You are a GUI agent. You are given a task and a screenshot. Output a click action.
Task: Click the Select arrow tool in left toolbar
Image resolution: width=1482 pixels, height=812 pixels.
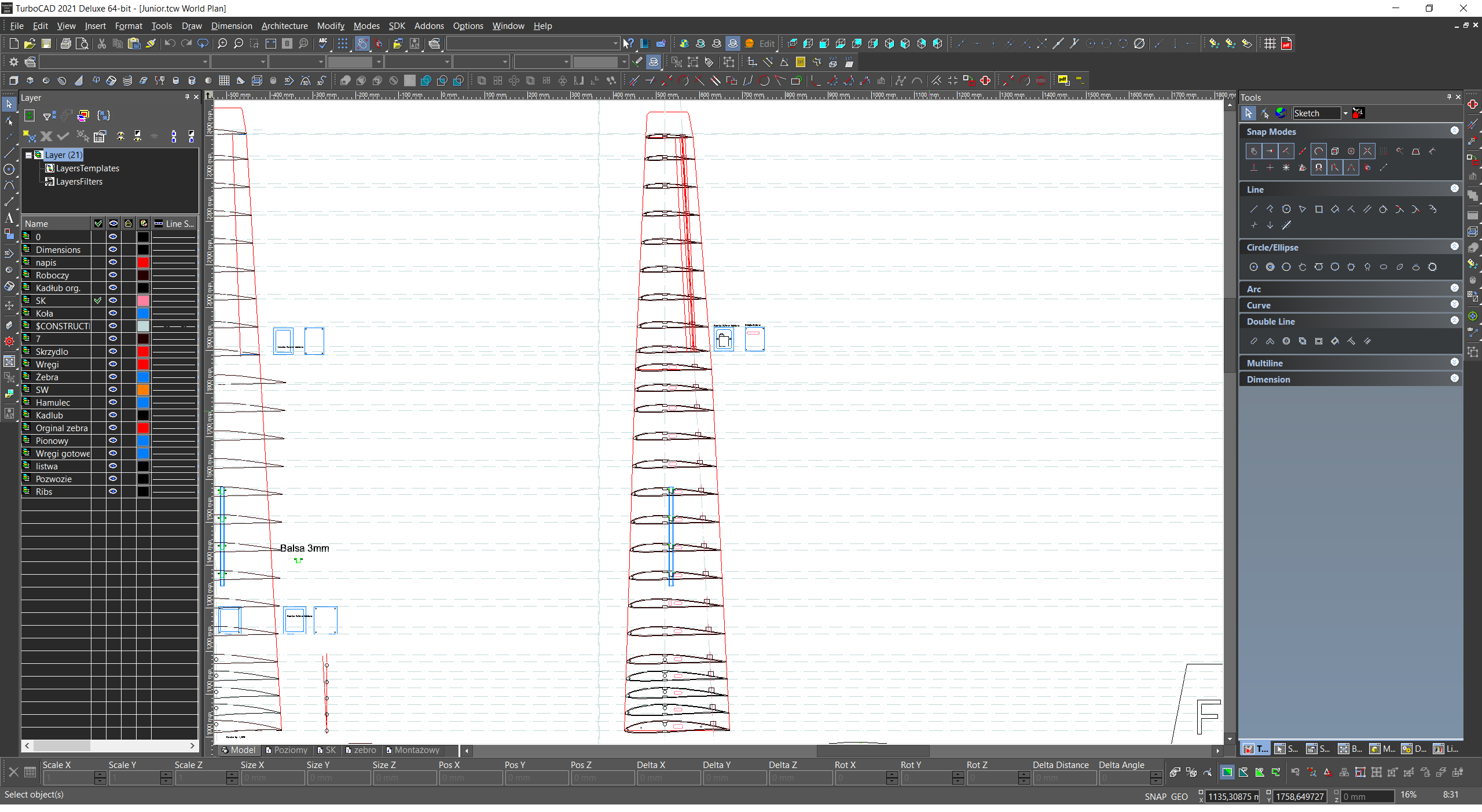[9, 104]
